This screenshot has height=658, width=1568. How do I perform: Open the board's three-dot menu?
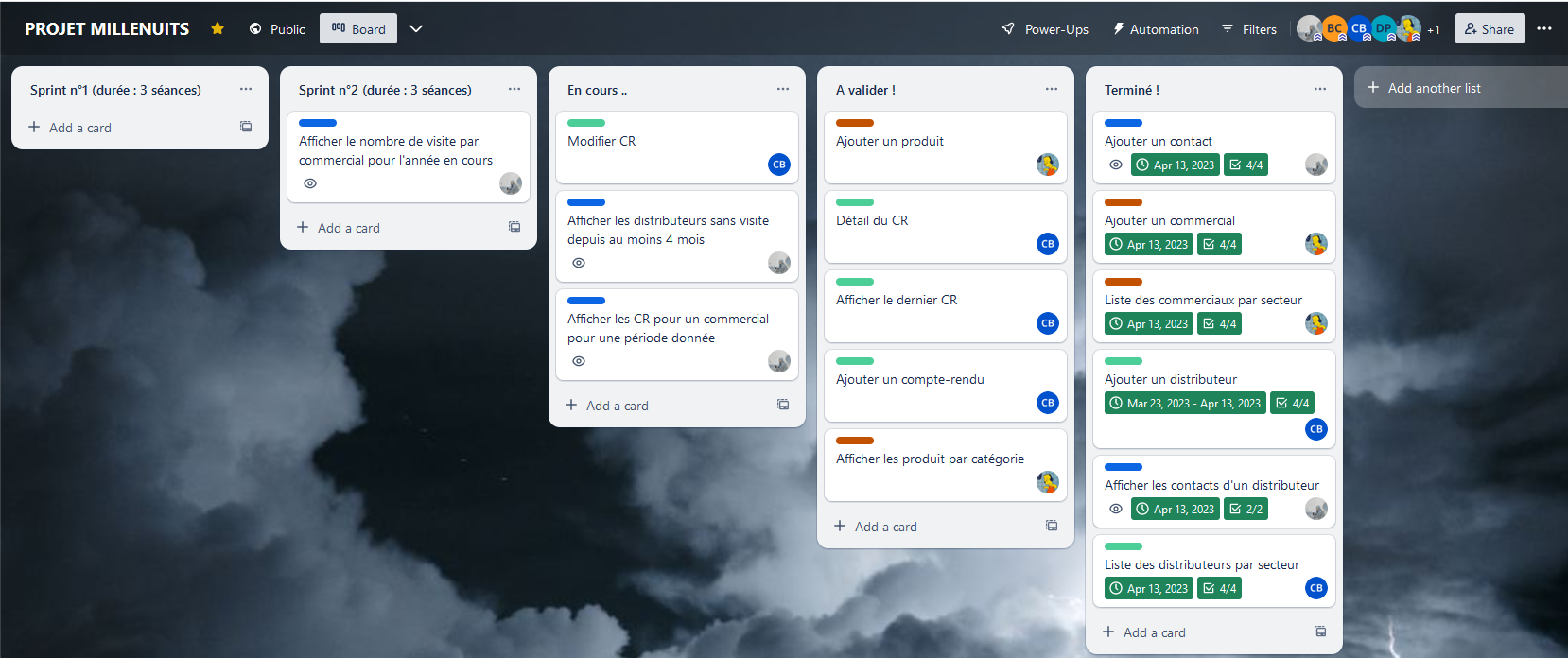click(1544, 28)
